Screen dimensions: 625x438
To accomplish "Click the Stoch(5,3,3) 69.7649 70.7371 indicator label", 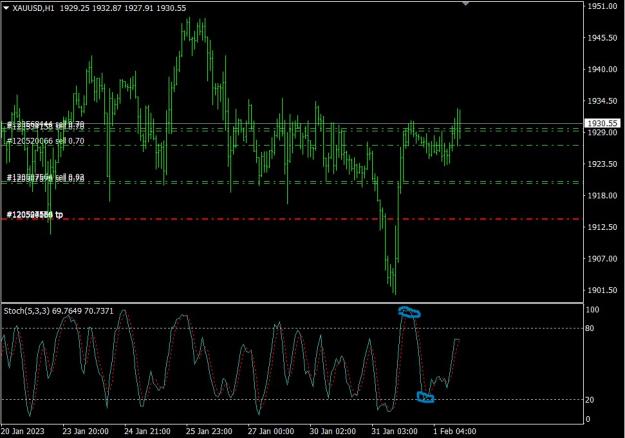I will pyautogui.click(x=59, y=311).
